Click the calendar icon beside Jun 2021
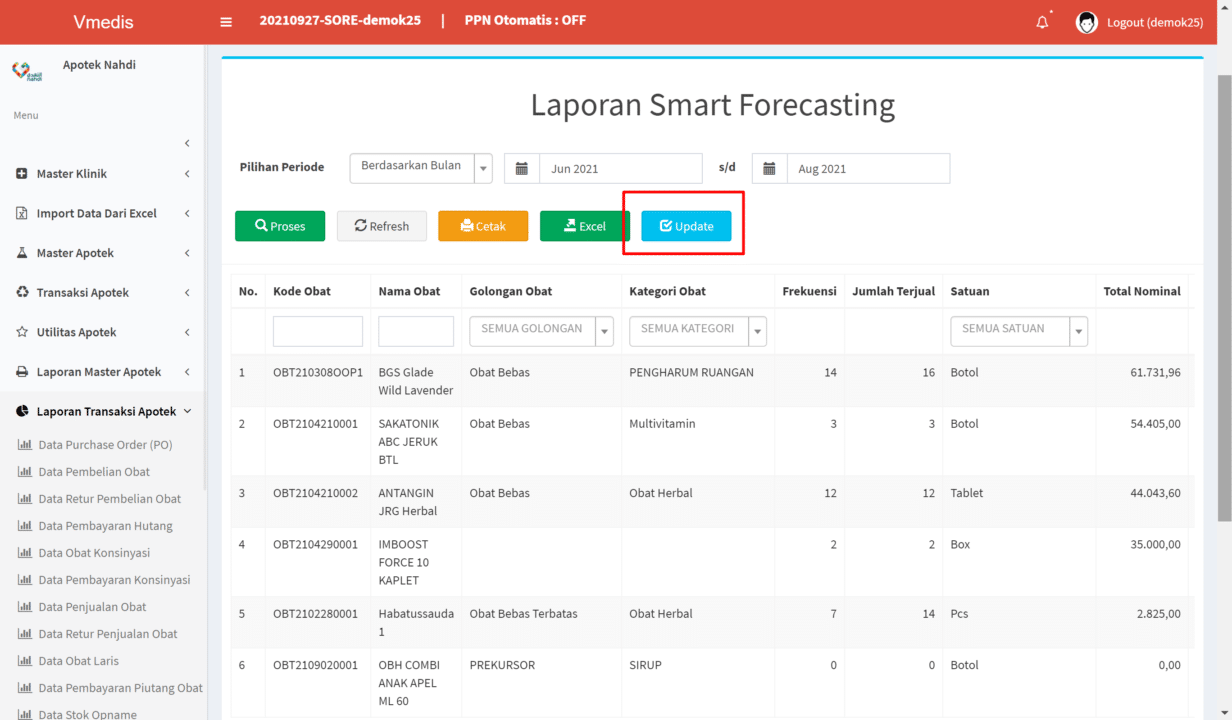Image resolution: width=1232 pixels, height=720 pixels. tap(522, 169)
